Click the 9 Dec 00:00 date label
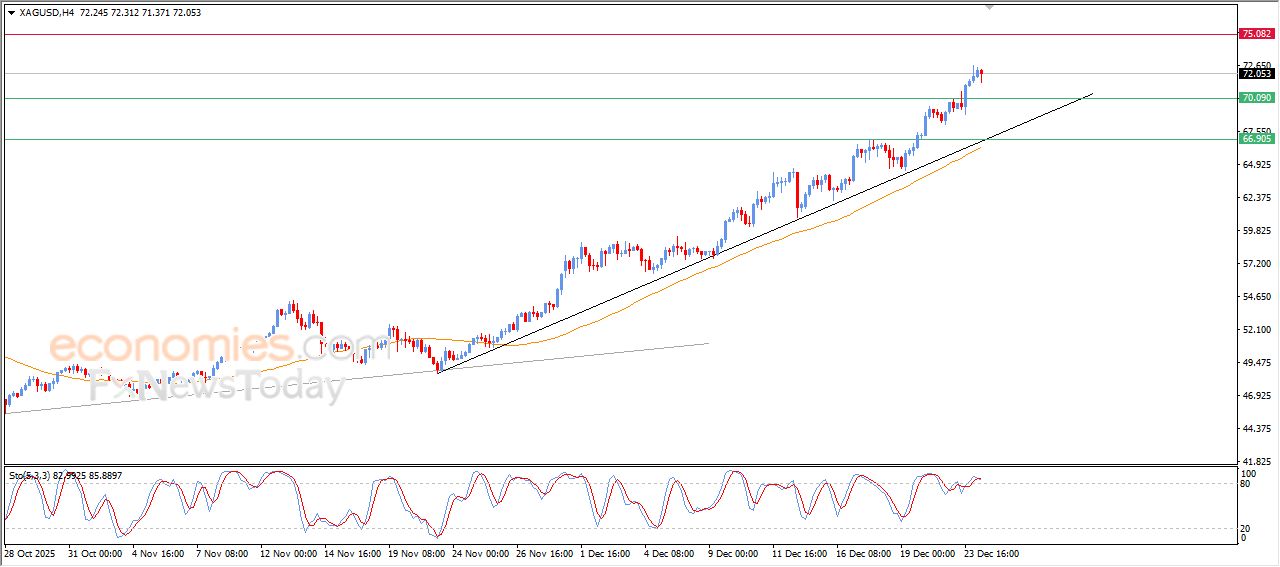This screenshot has width=1280, height=567. (x=733, y=553)
